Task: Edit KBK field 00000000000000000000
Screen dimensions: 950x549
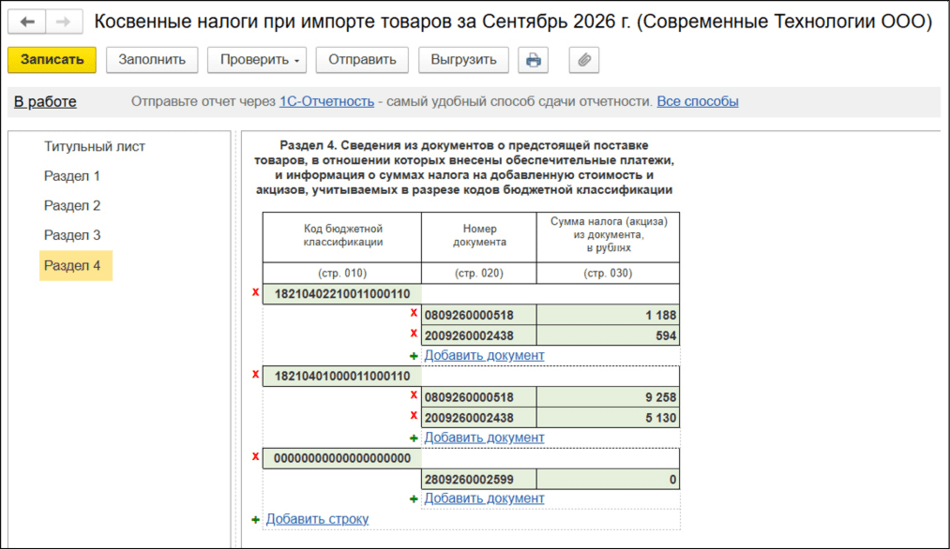Action: pos(342,458)
